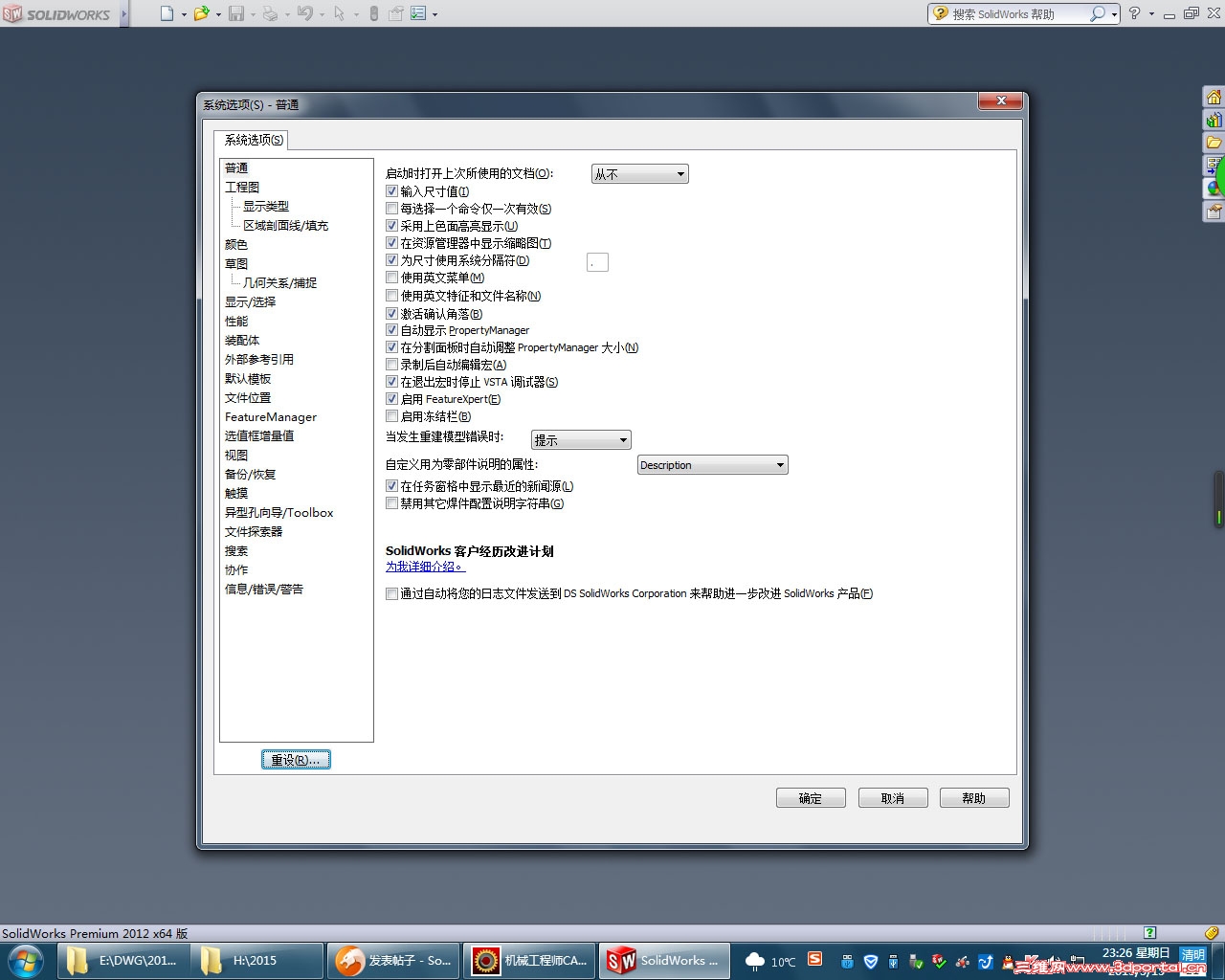Click the QQ penguin tray icon
Screen dimensions: 1225x980
click(x=1009, y=961)
